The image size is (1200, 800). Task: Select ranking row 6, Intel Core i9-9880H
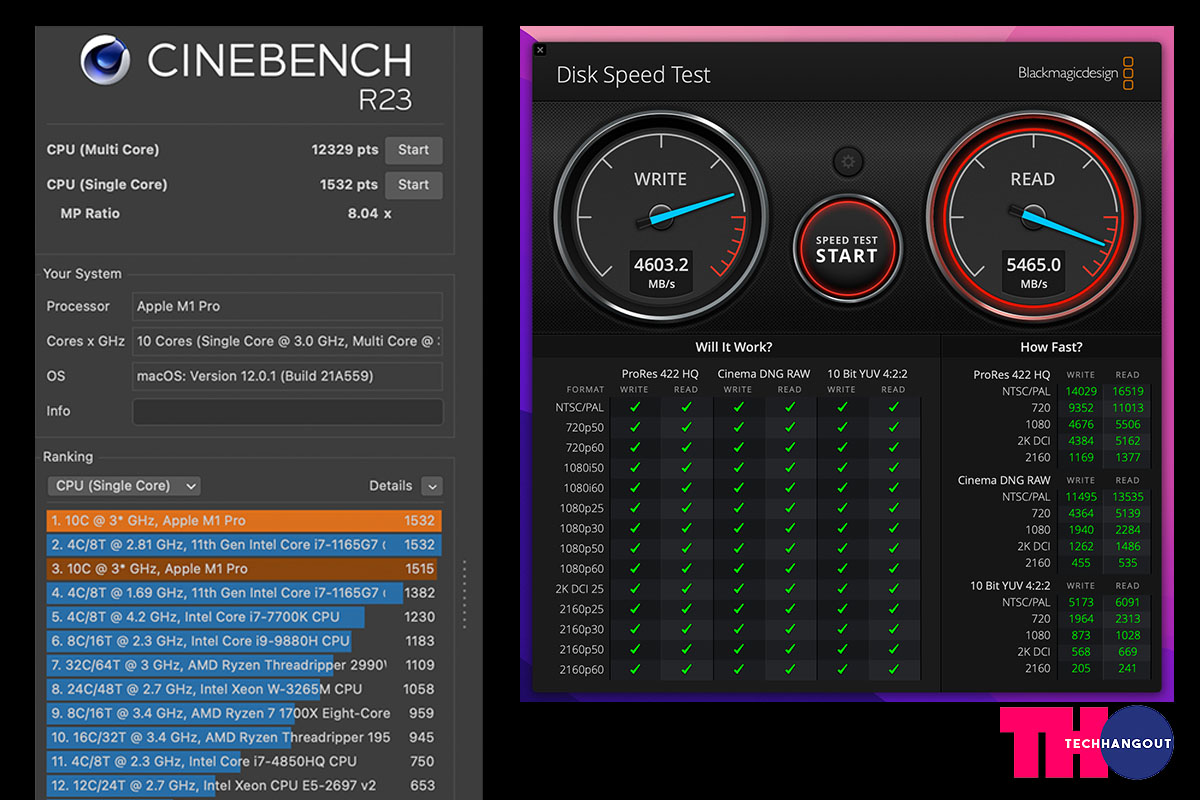(x=244, y=641)
